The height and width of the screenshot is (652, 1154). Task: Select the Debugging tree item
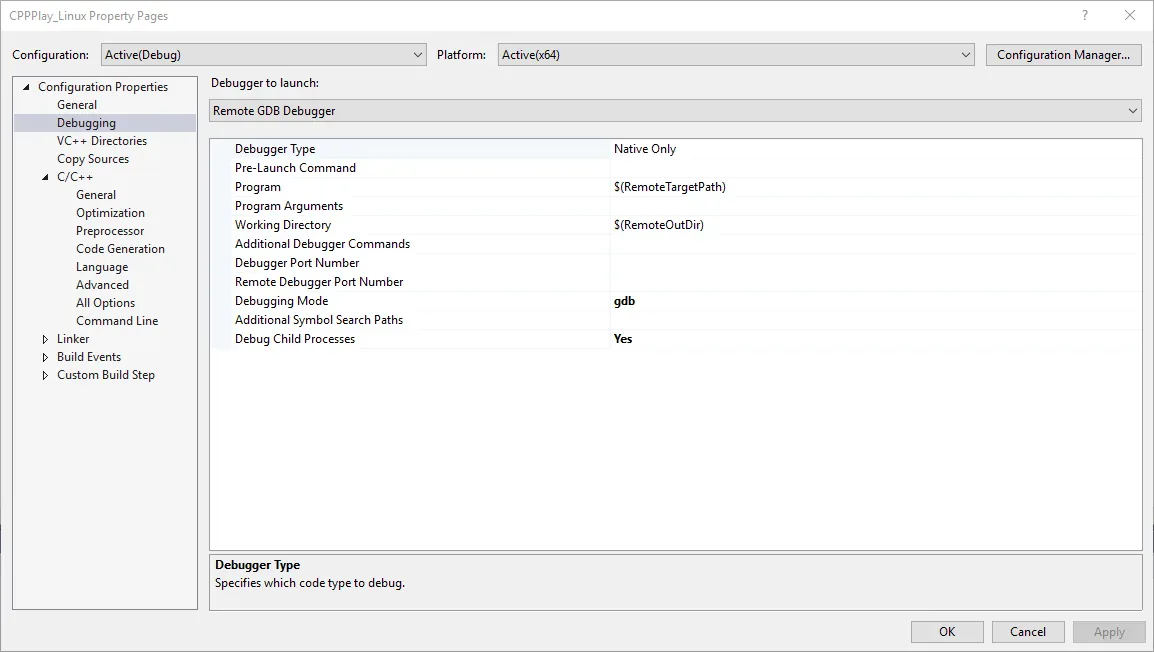[86, 123]
